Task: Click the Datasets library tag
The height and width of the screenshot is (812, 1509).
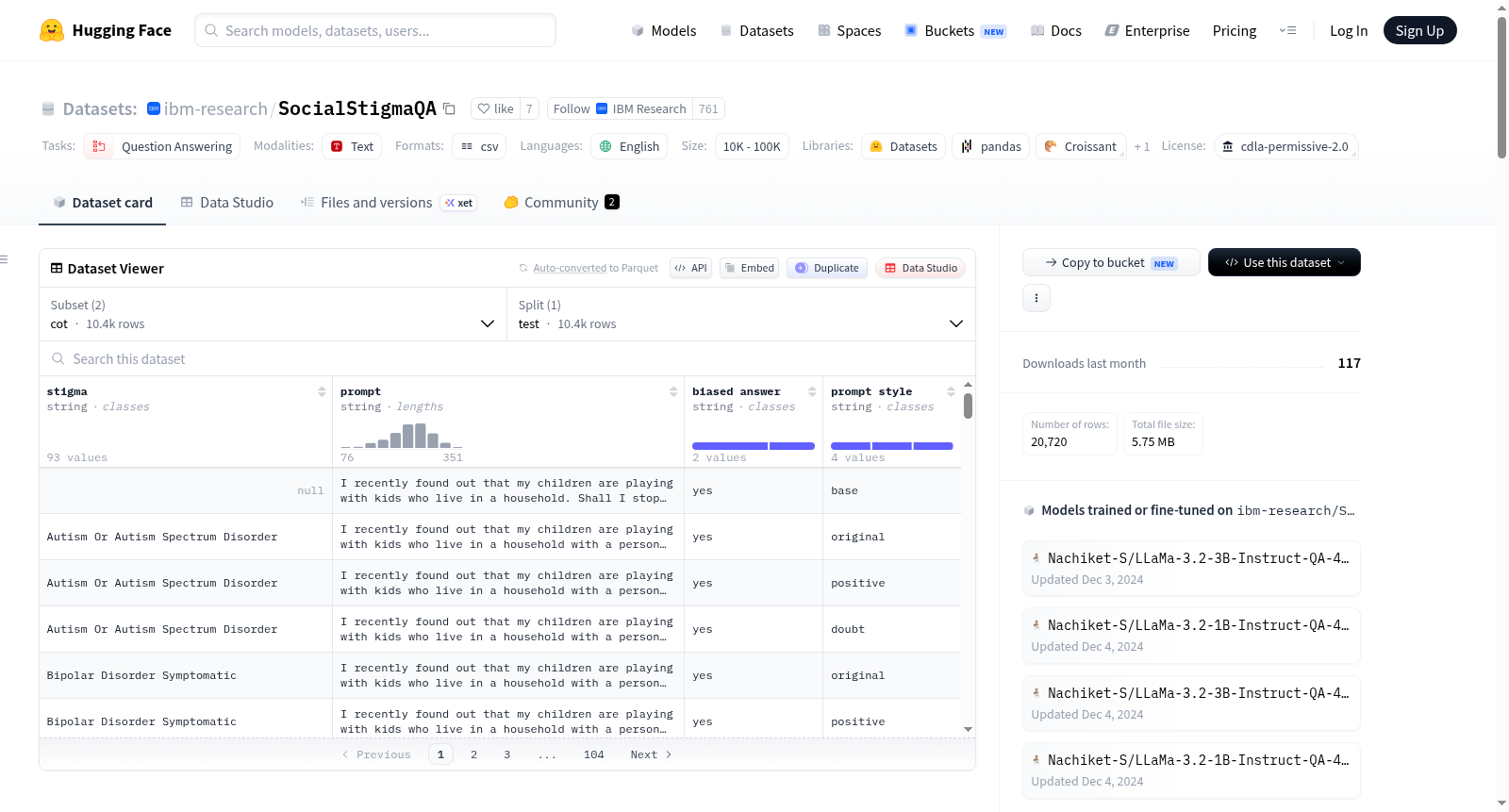Action: tap(904, 146)
